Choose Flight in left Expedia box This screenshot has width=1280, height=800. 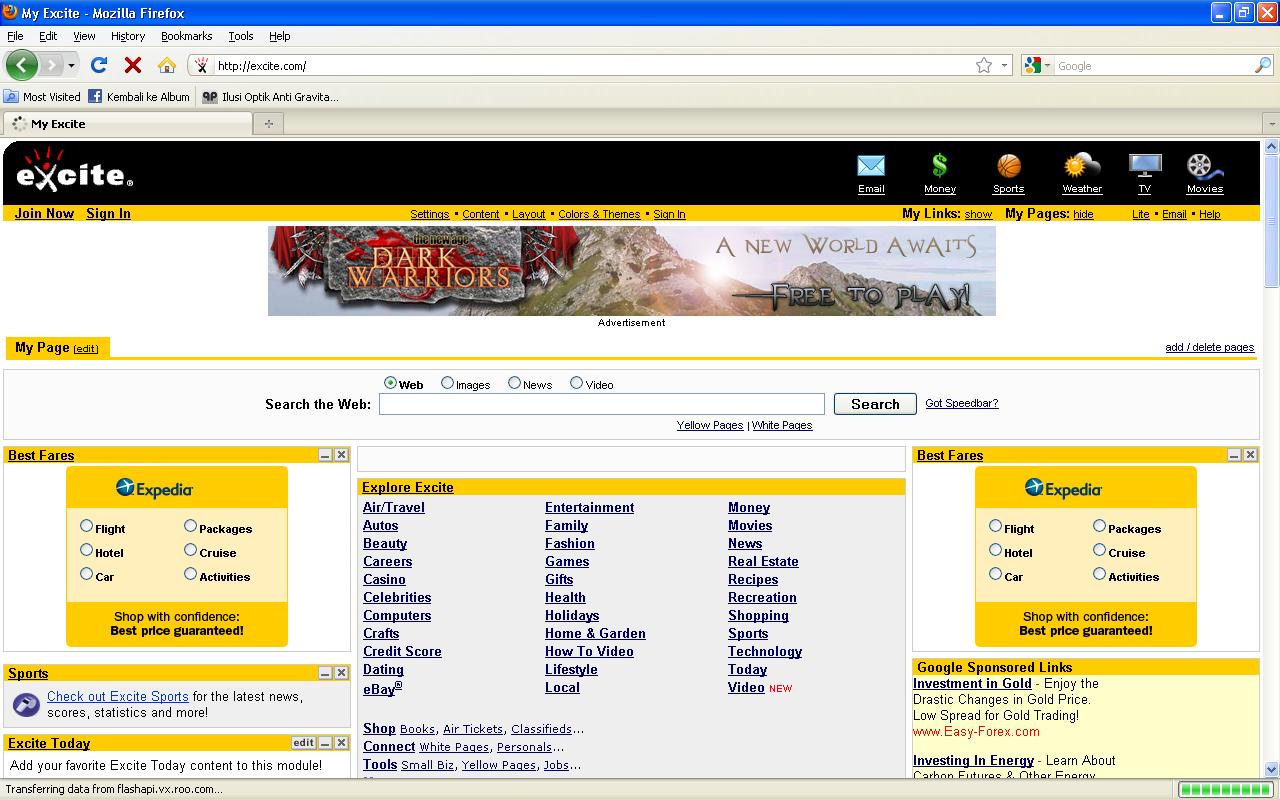(x=87, y=526)
